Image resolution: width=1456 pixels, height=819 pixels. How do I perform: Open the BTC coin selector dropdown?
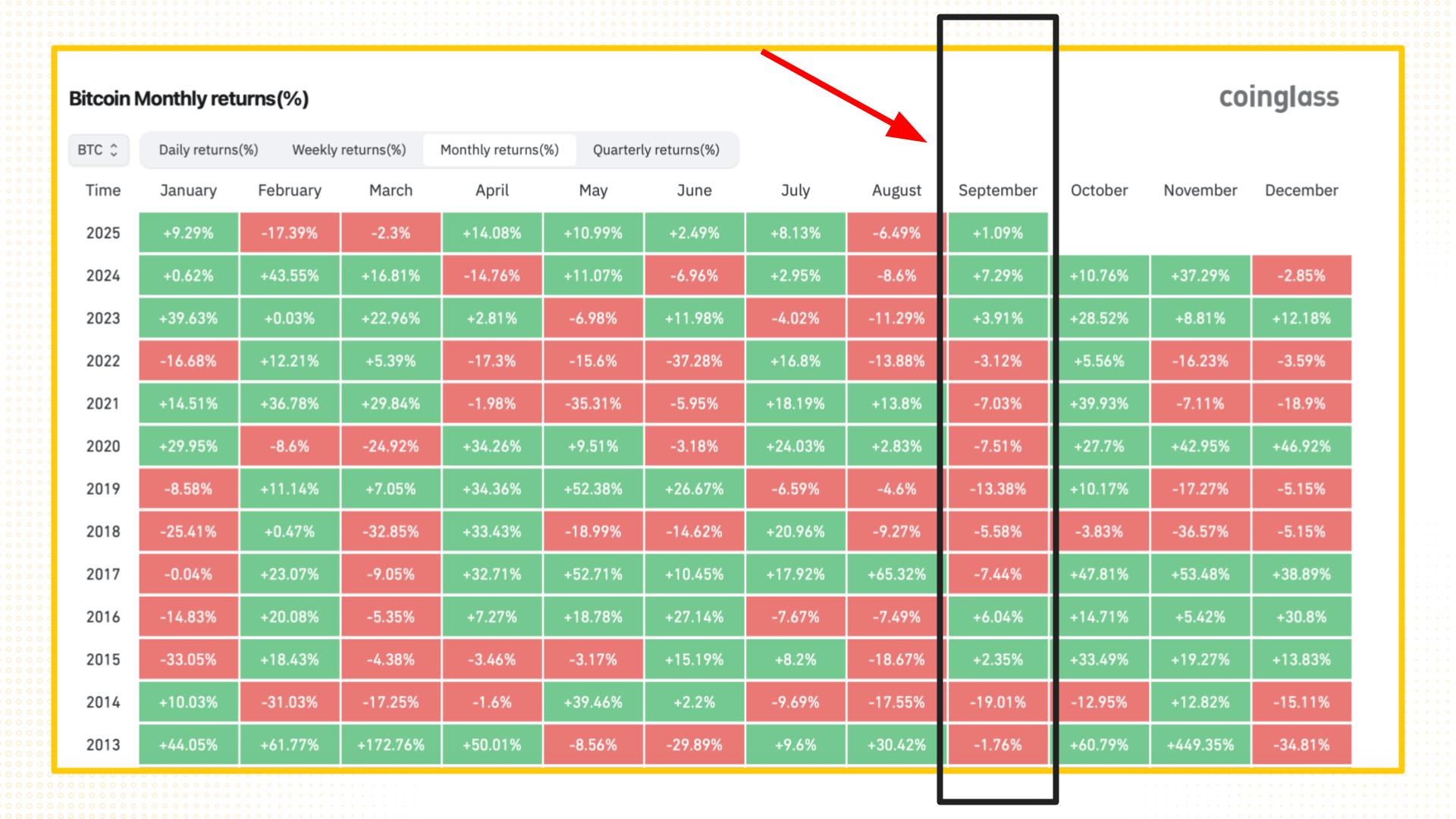coord(98,150)
